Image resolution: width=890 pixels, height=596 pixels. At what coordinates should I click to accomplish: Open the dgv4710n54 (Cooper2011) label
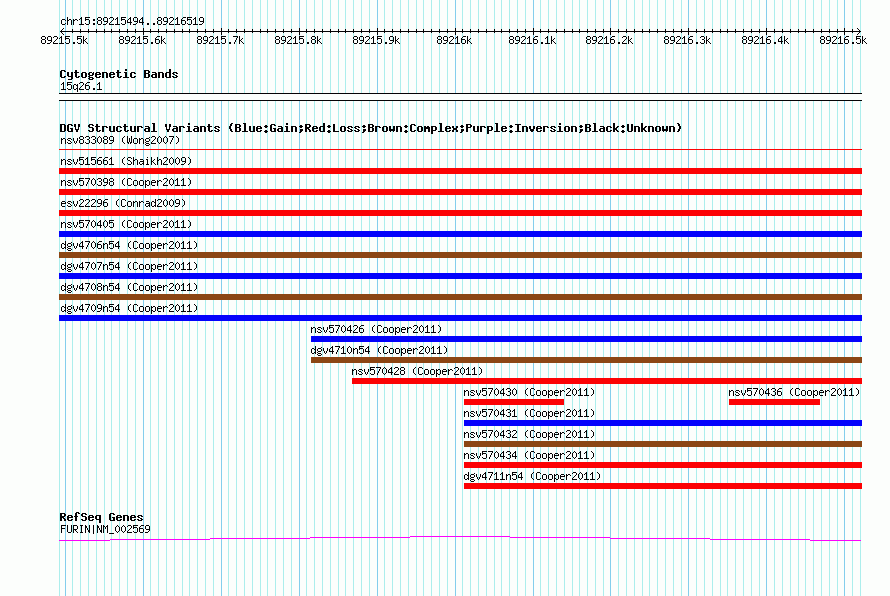point(379,350)
